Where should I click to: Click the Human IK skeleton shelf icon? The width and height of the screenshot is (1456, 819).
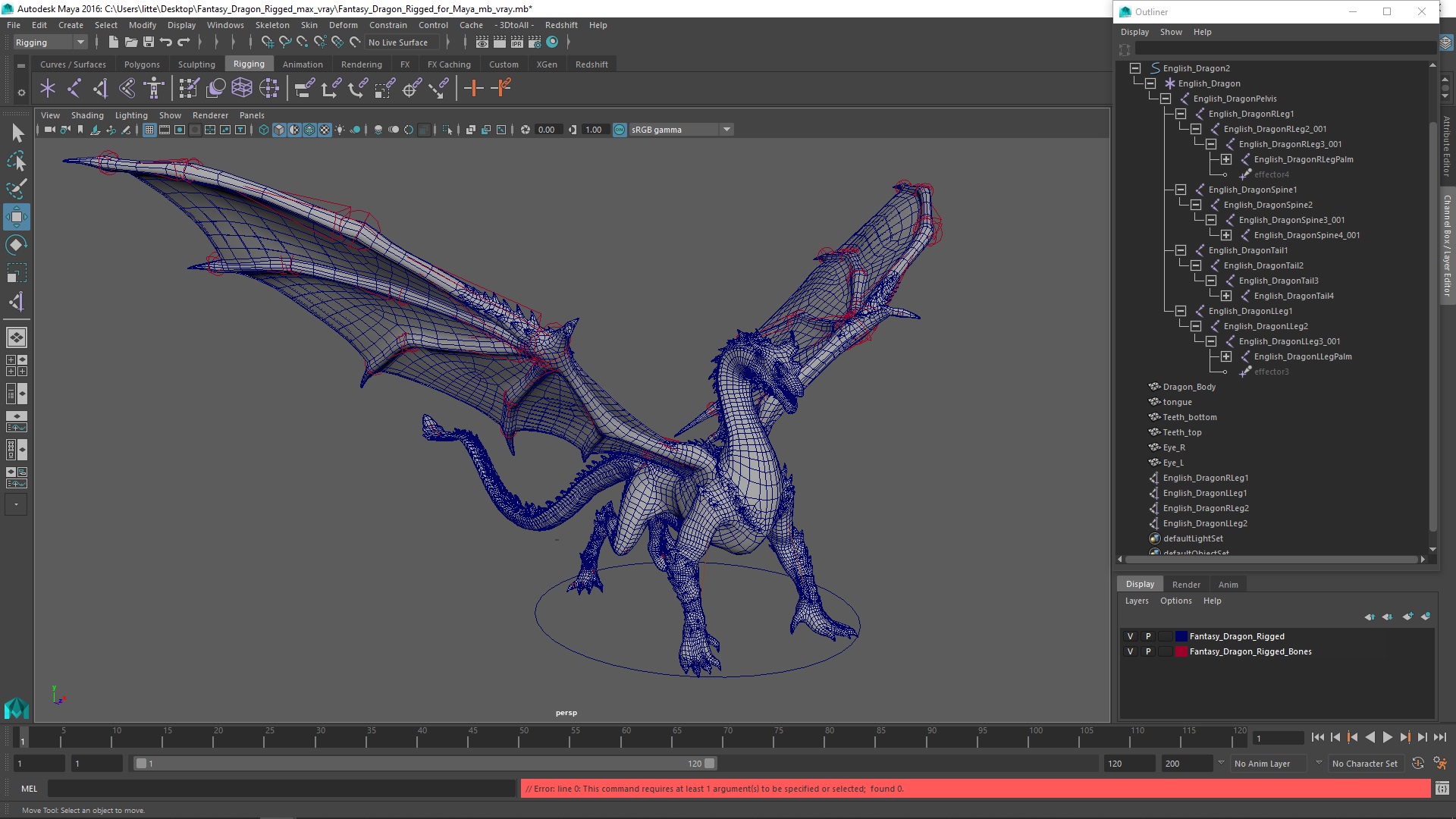pyautogui.click(x=154, y=89)
